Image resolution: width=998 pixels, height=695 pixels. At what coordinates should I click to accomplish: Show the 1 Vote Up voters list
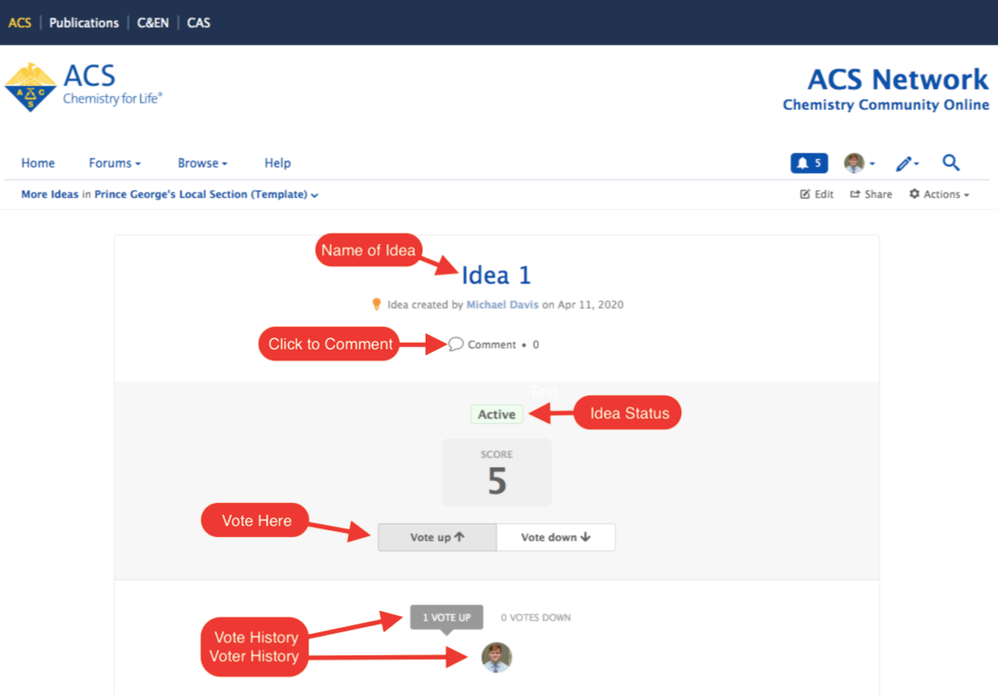(x=446, y=617)
